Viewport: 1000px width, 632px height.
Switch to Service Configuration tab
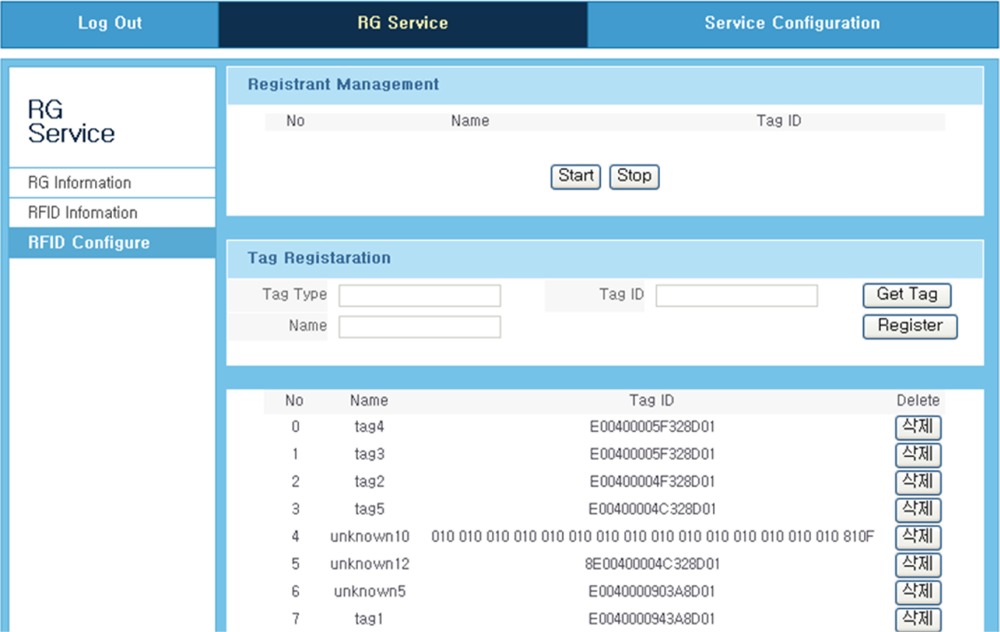pos(792,24)
